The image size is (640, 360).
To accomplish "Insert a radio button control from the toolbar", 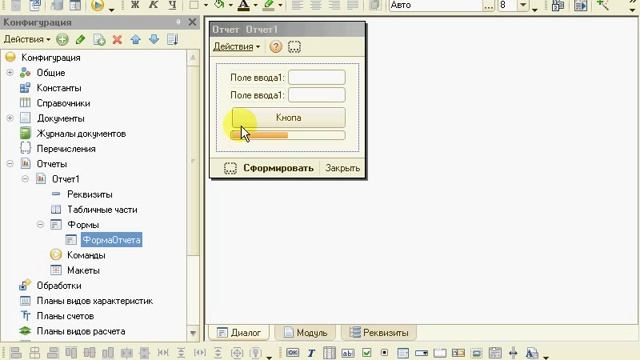I will [384, 353].
